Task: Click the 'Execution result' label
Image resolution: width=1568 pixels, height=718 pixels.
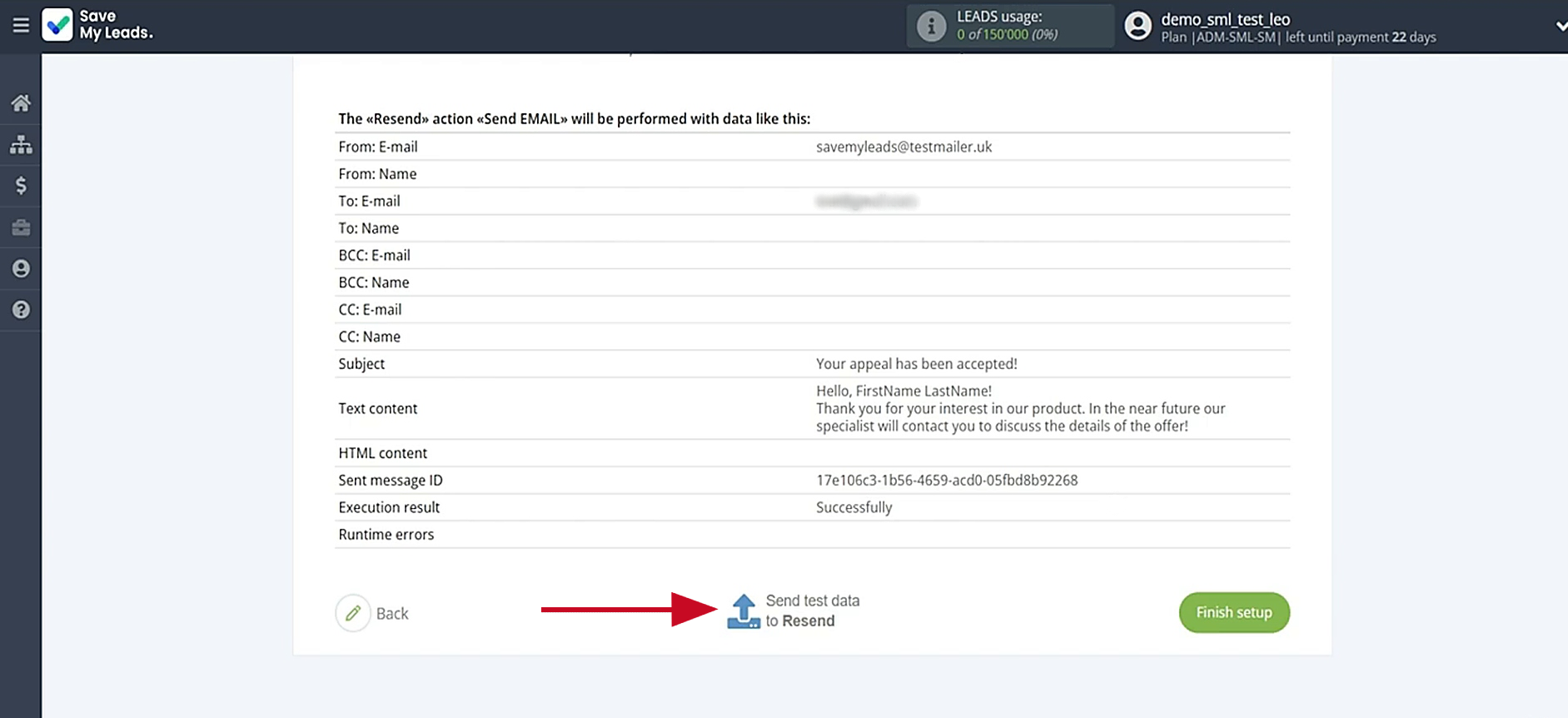Action: tap(389, 507)
